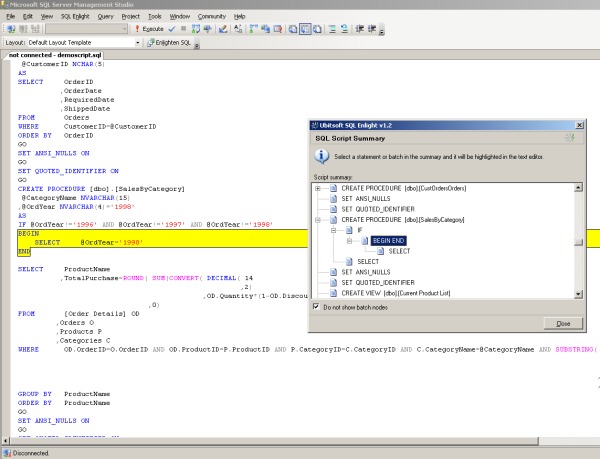Open the Enlighten toolbar options chevron

coord(197,45)
